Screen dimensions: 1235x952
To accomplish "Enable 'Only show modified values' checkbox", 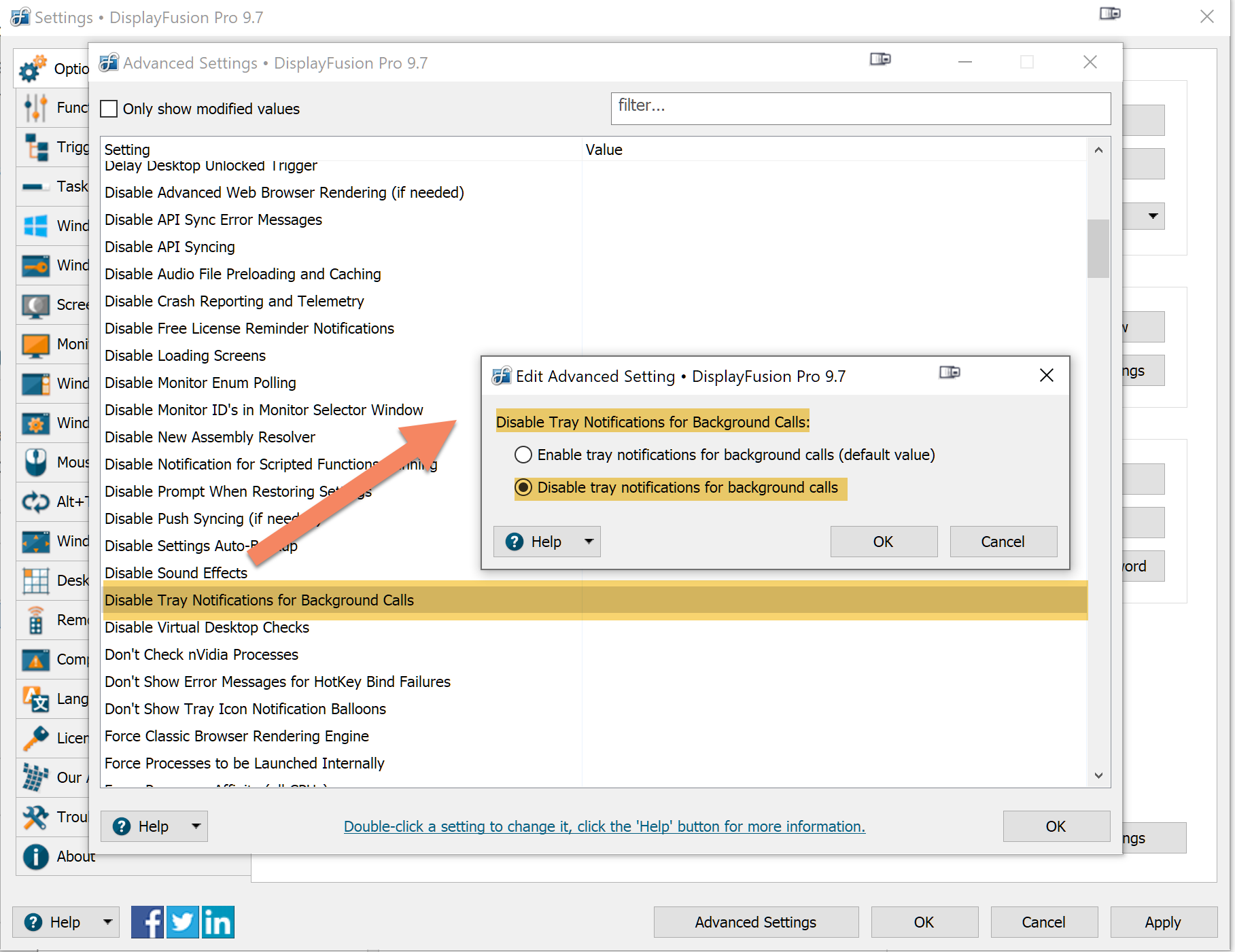I will 109,109.
